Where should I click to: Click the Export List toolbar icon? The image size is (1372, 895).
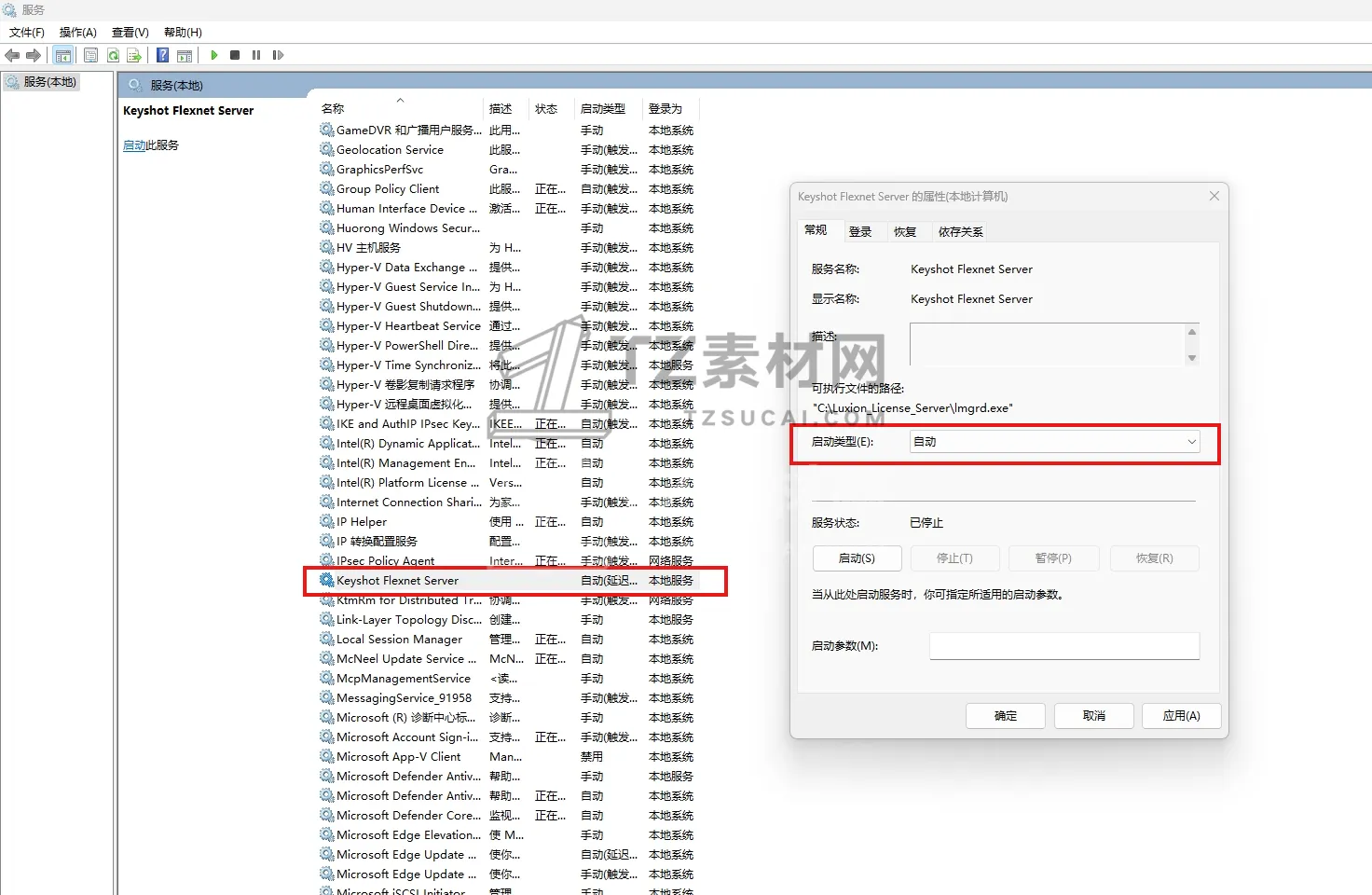click(x=134, y=56)
